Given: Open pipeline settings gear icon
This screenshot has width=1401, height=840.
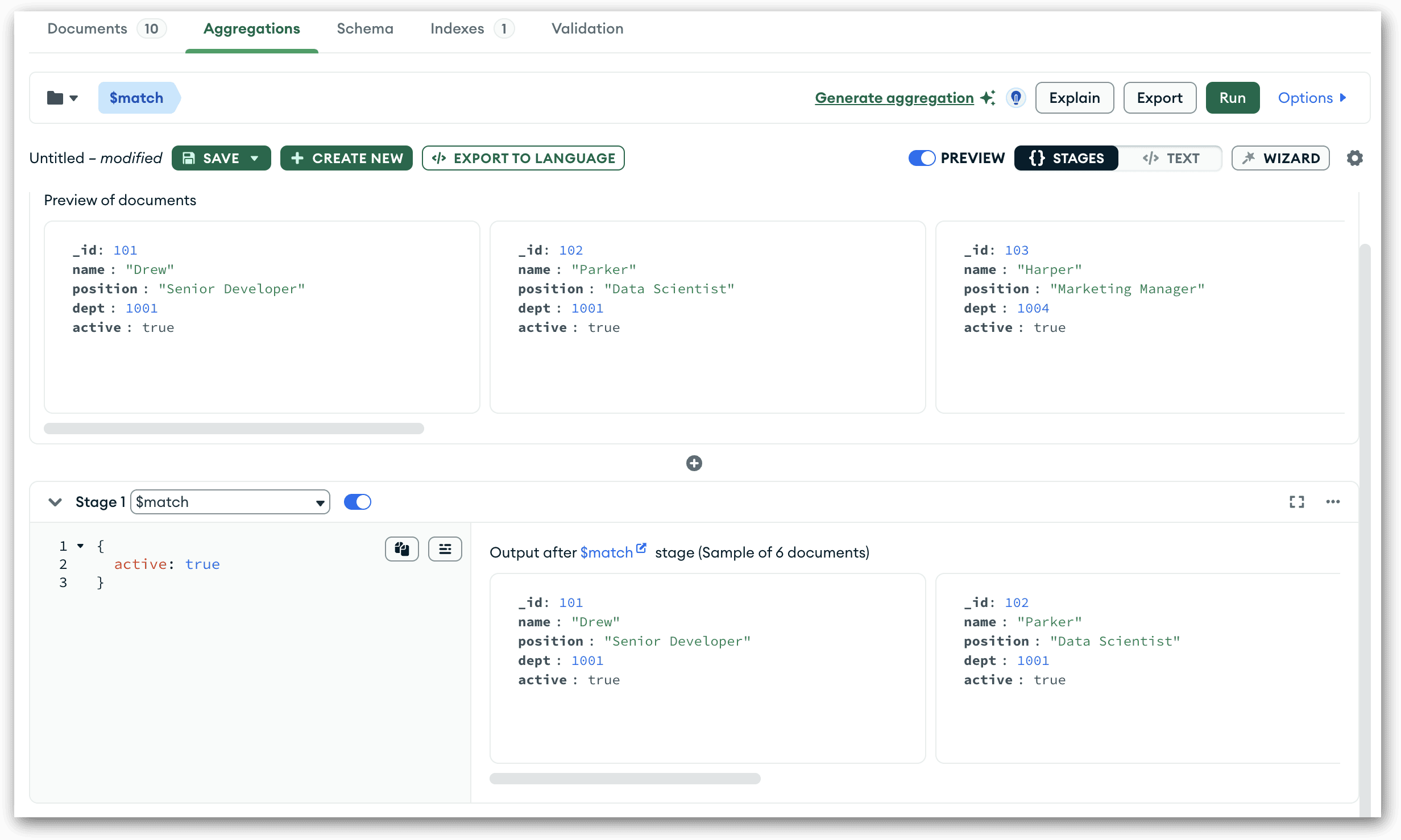Looking at the screenshot, I should [1355, 158].
